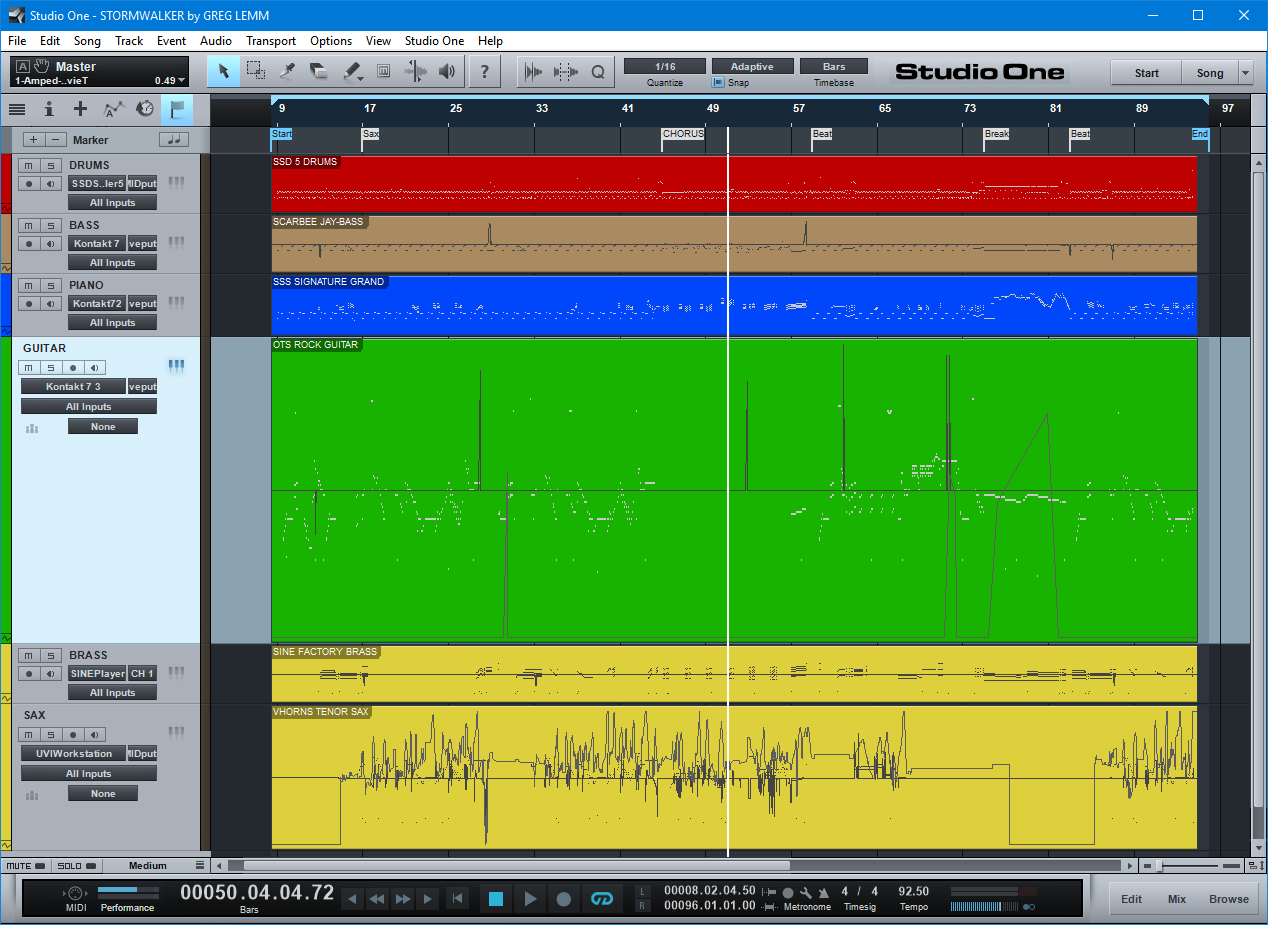Click the Fast Forward button
Viewport: 1268px width, 925px height.
pos(403,899)
